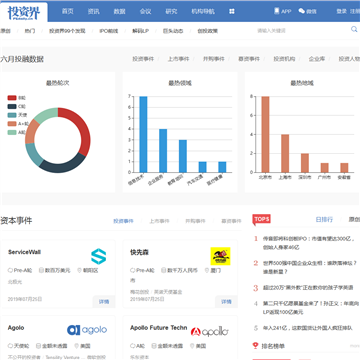Select 投资事件 tab under 资本事件
360x360 pixels.
point(123,221)
